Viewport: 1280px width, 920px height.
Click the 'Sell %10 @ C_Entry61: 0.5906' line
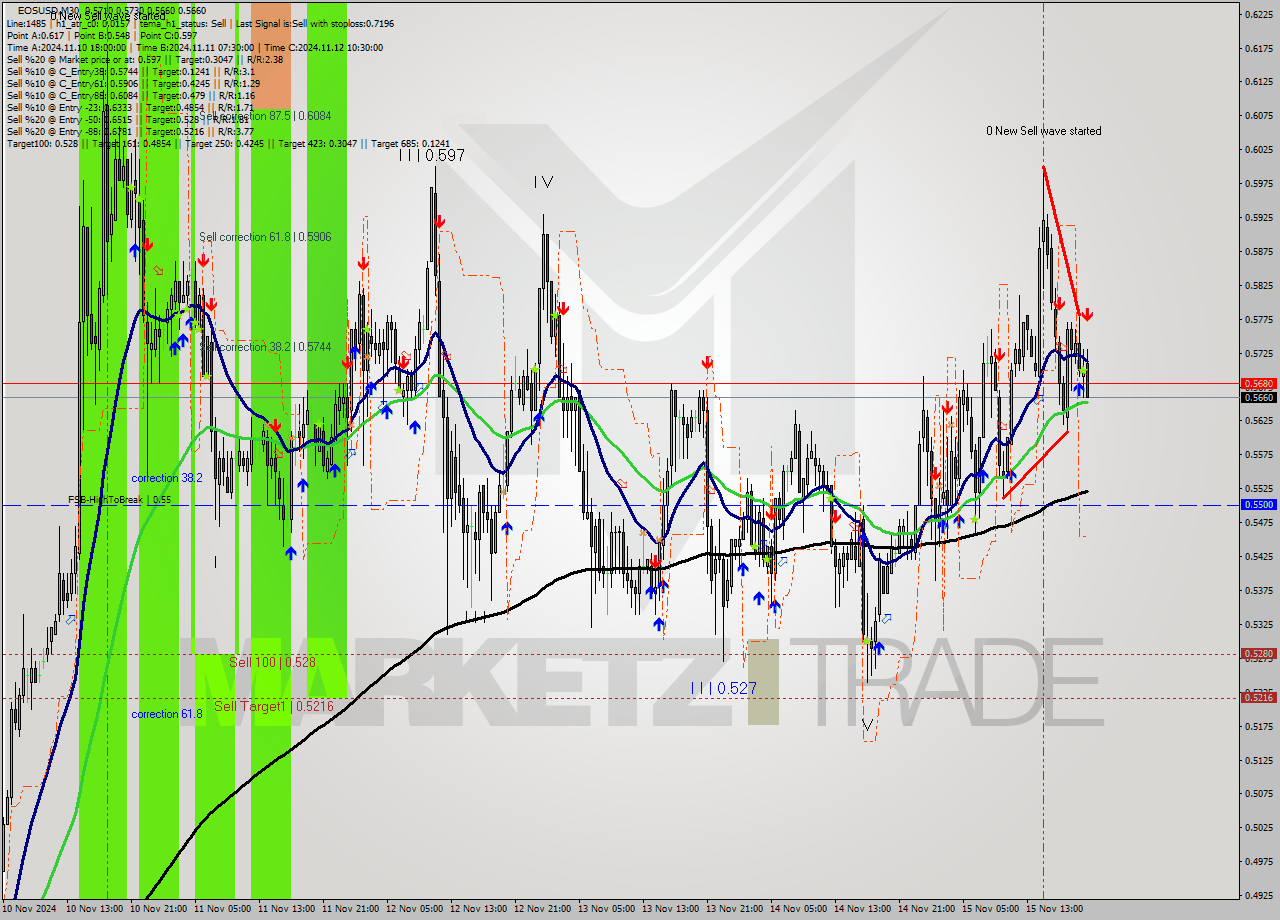[x=133, y=83]
